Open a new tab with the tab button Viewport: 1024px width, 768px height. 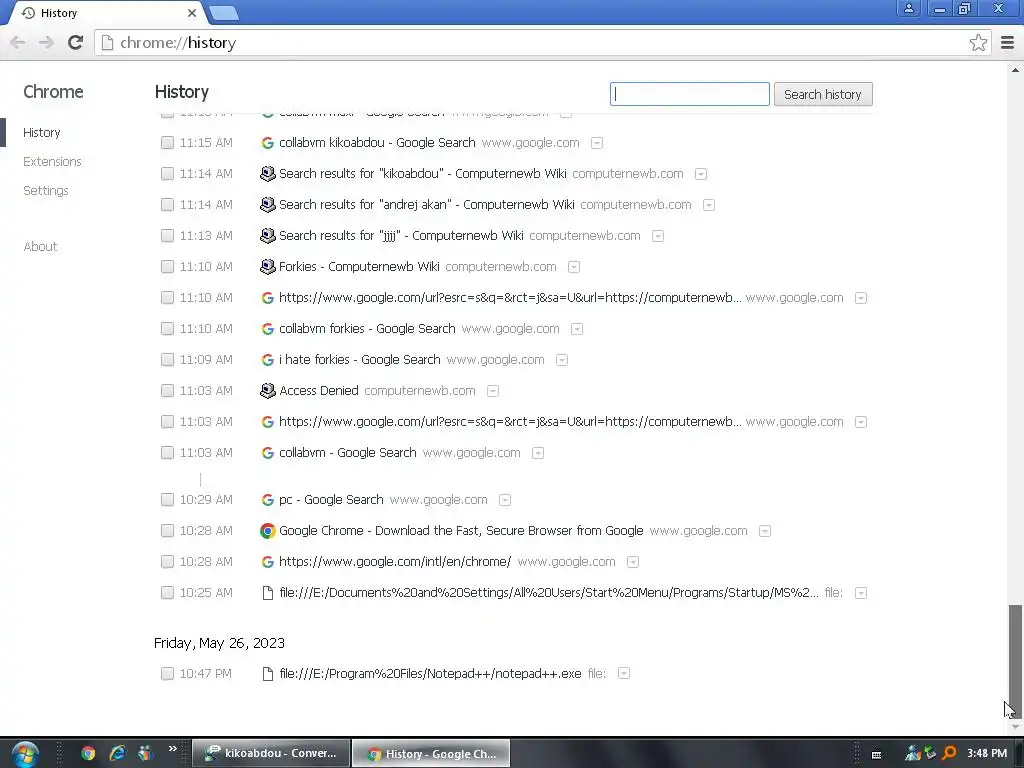(224, 13)
